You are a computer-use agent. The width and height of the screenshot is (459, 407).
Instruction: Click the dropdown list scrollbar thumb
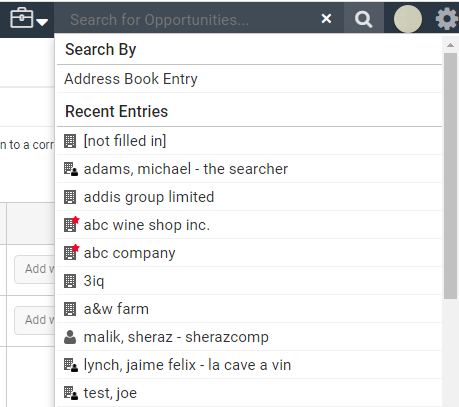[451, 176]
